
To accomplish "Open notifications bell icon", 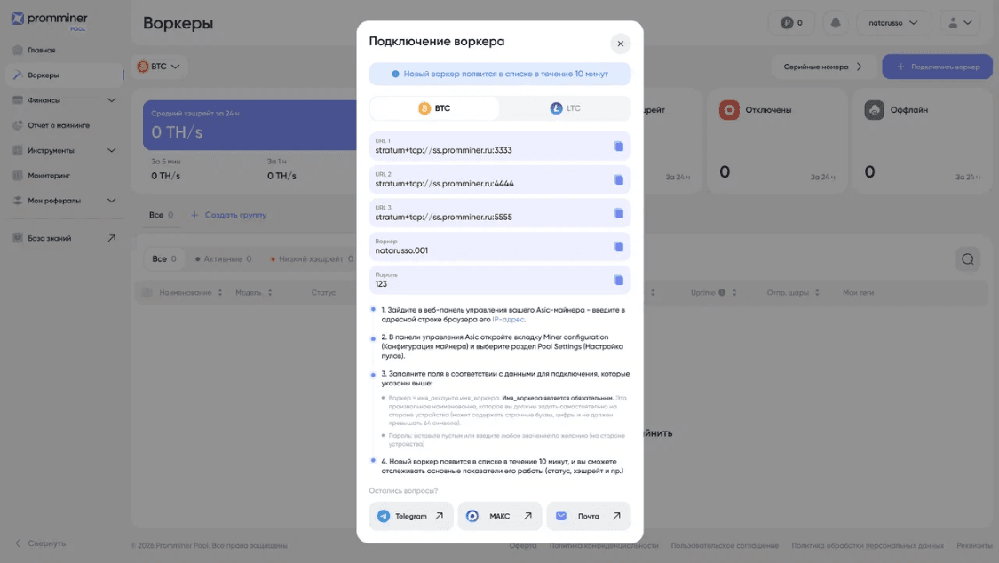I will (835, 23).
